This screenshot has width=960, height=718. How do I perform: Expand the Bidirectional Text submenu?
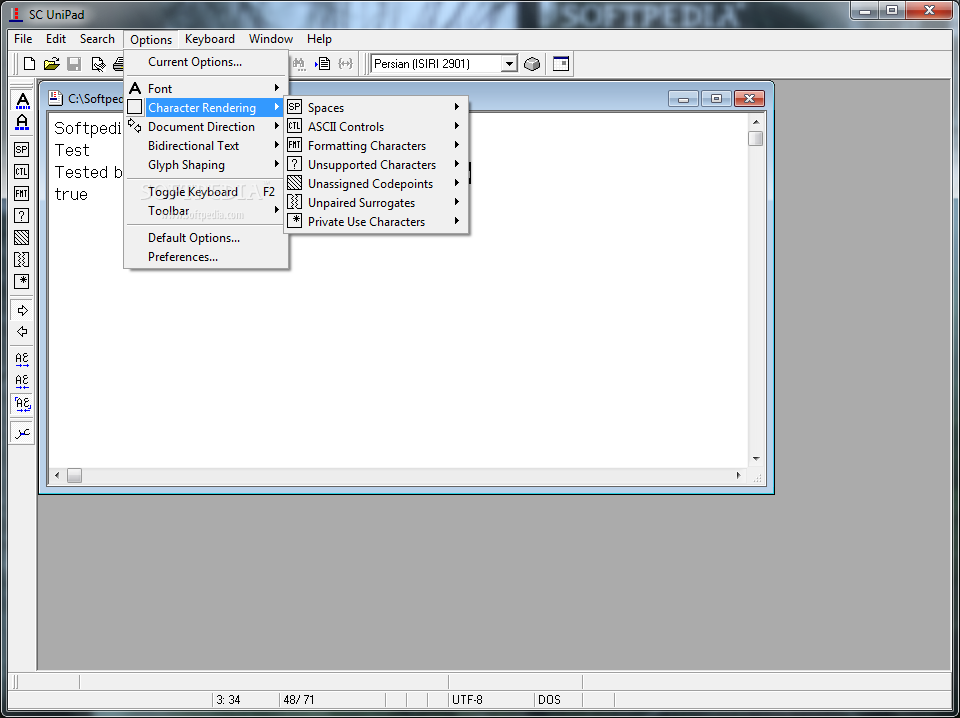coord(206,146)
